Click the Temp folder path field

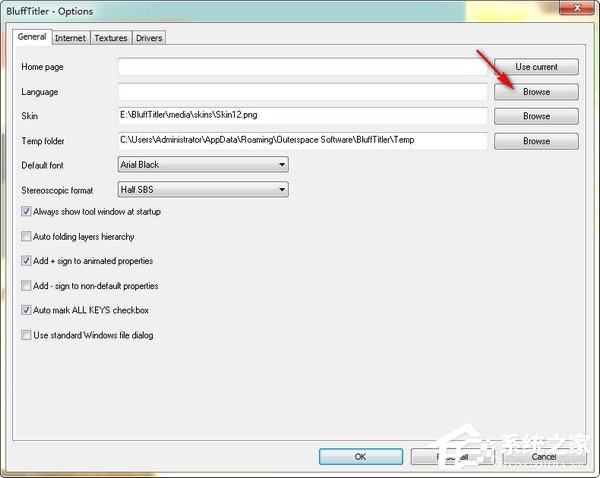tap(303, 141)
